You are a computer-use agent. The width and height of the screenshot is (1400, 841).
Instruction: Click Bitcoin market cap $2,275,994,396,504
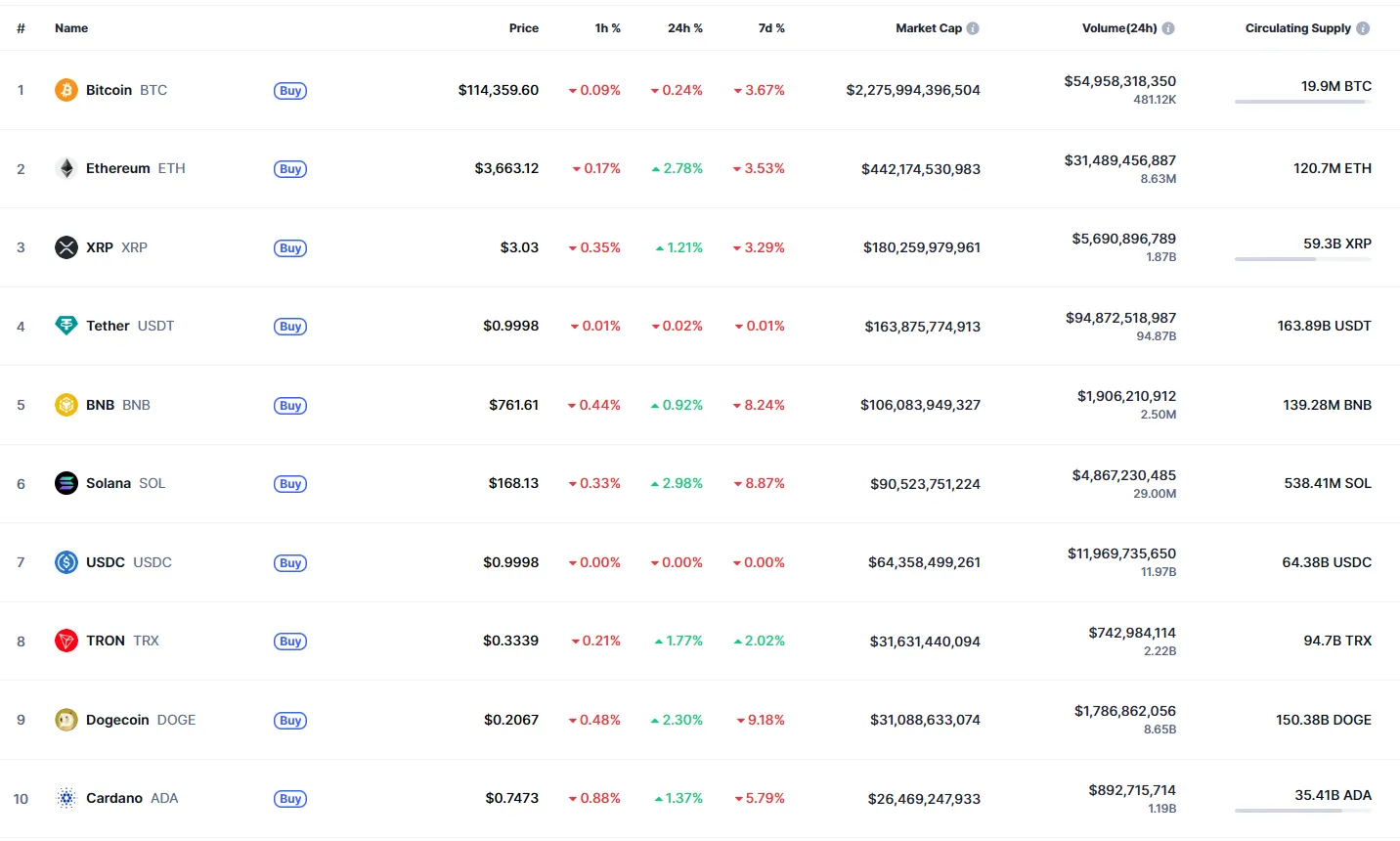coord(913,90)
